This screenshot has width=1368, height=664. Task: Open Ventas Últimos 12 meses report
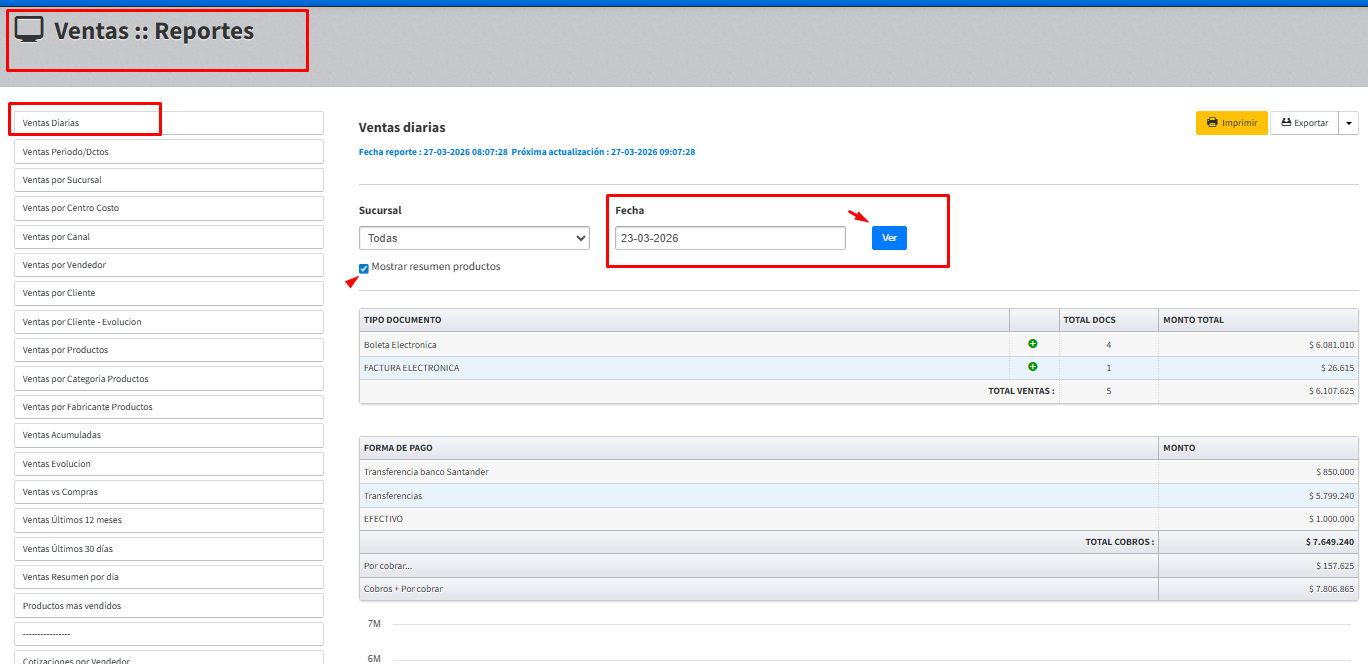click(168, 520)
